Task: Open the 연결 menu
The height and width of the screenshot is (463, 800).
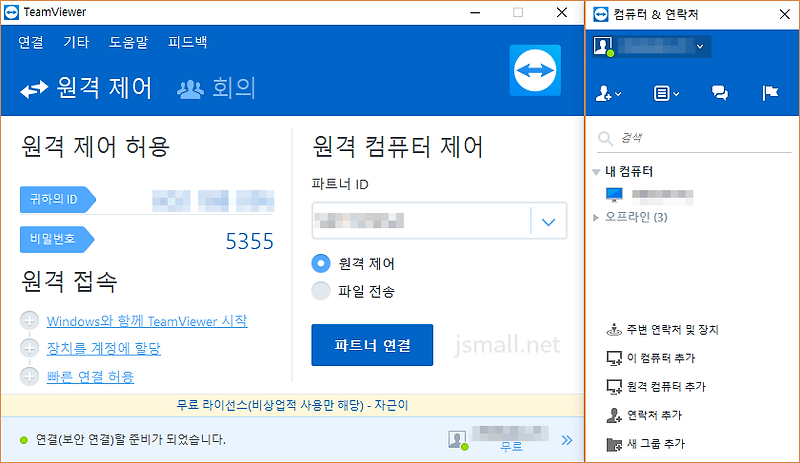Action: pyautogui.click(x=31, y=42)
